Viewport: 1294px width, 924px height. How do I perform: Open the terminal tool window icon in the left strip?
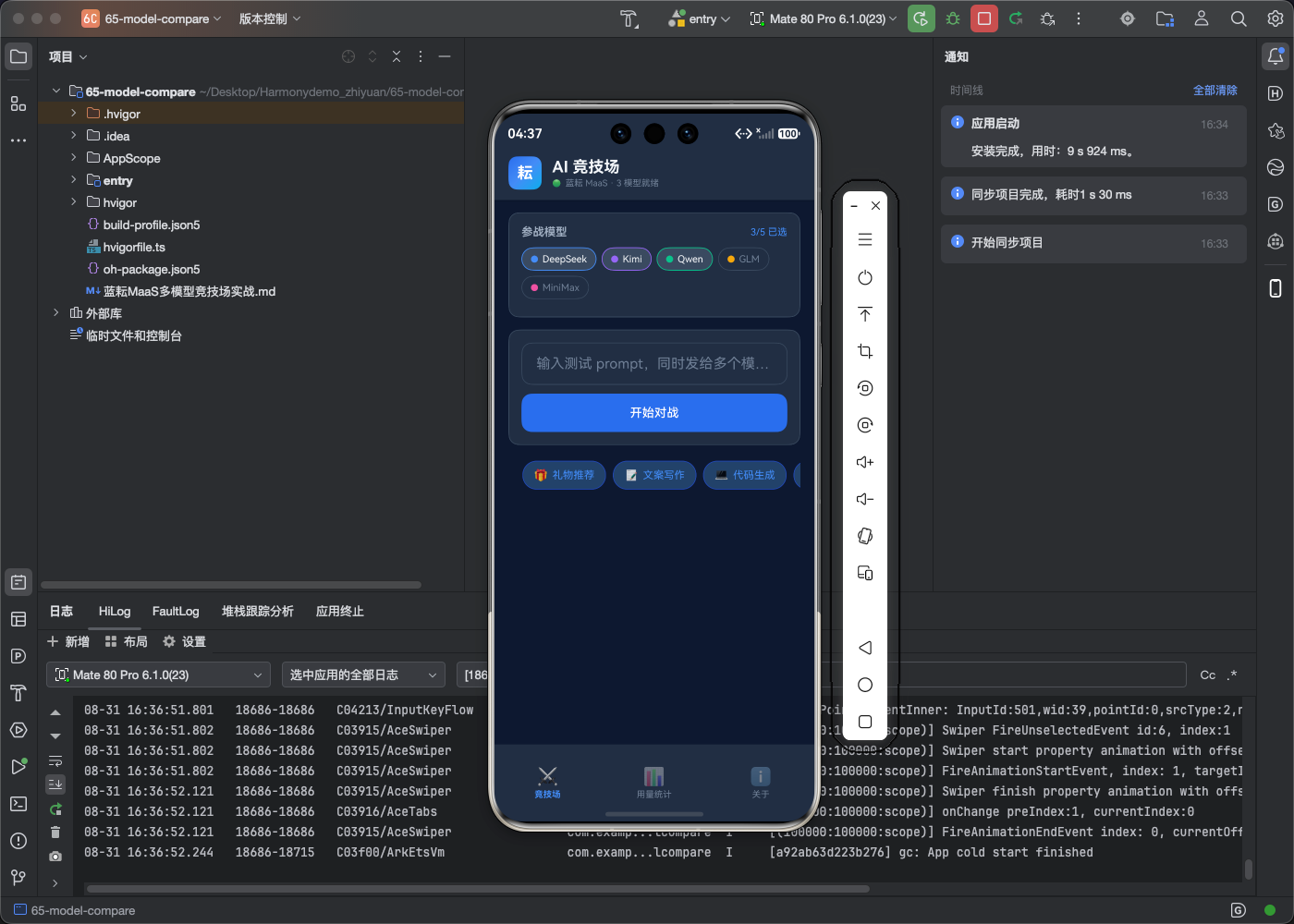coord(18,804)
